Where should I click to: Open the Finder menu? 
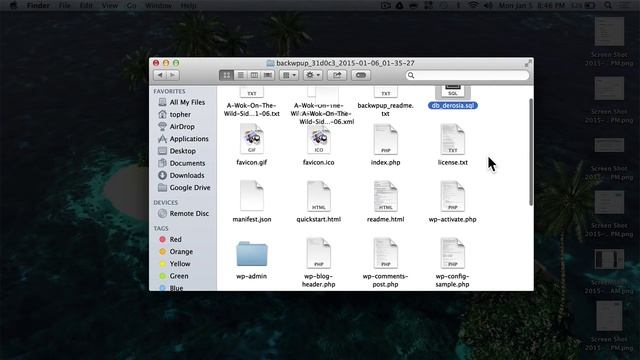point(38,5)
